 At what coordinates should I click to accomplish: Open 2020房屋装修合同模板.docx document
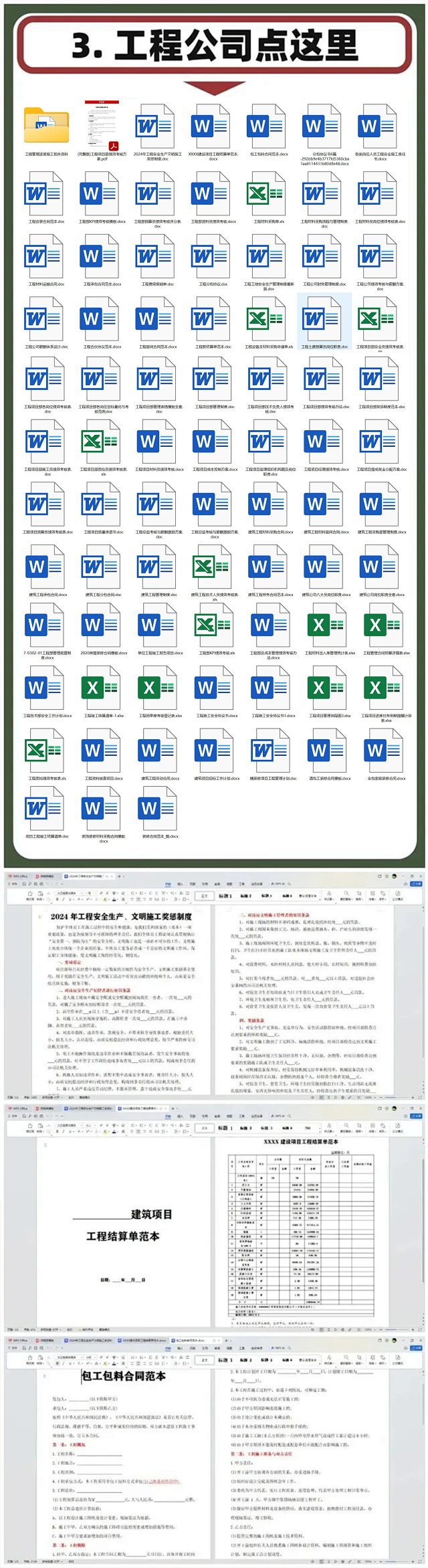pos(103,625)
